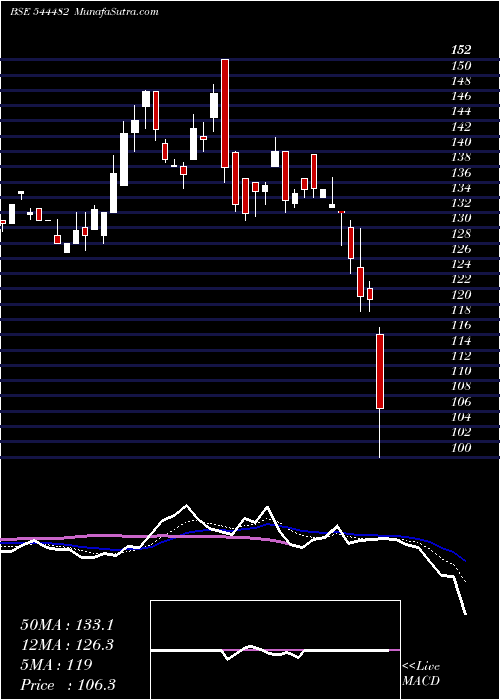The width and height of the screenshot is (500, 700).
Task: Click the 112 price axis label
Action: pyautogui.click(x=461, y=356)
